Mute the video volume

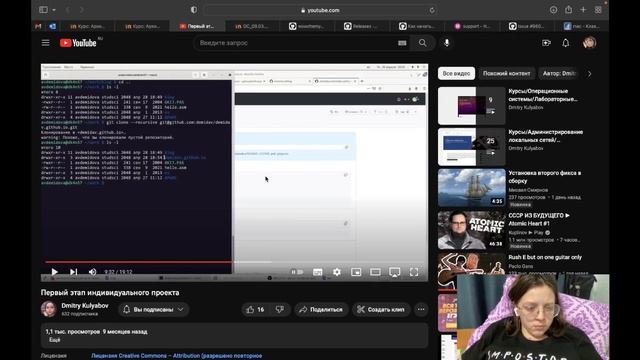click(93, 272)
